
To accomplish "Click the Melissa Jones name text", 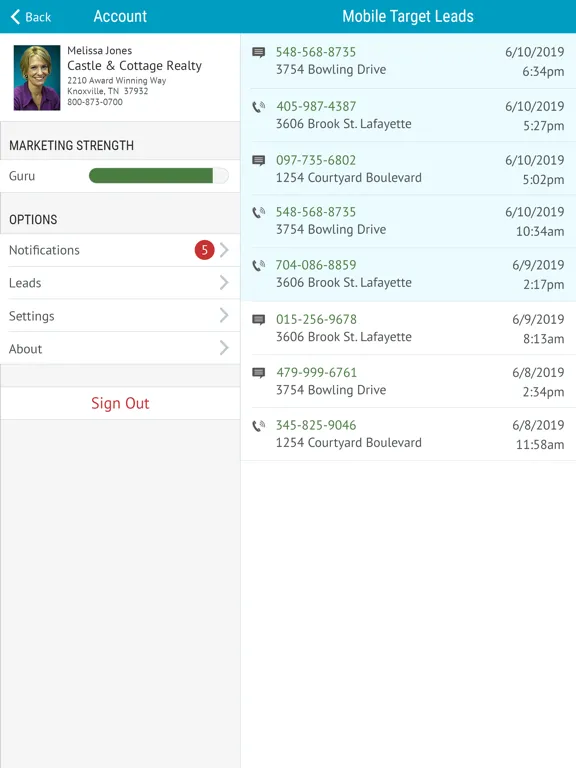I will [x=99, y=50].
